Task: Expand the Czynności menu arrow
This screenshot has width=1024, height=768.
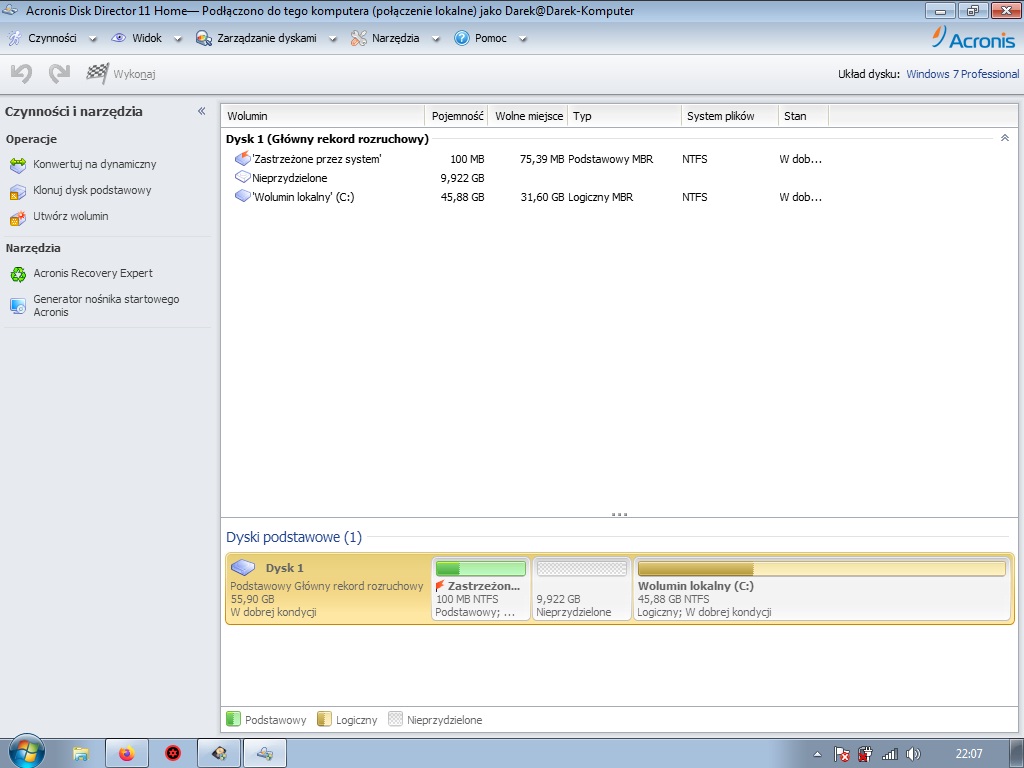Action: click(x=93, y=39)
